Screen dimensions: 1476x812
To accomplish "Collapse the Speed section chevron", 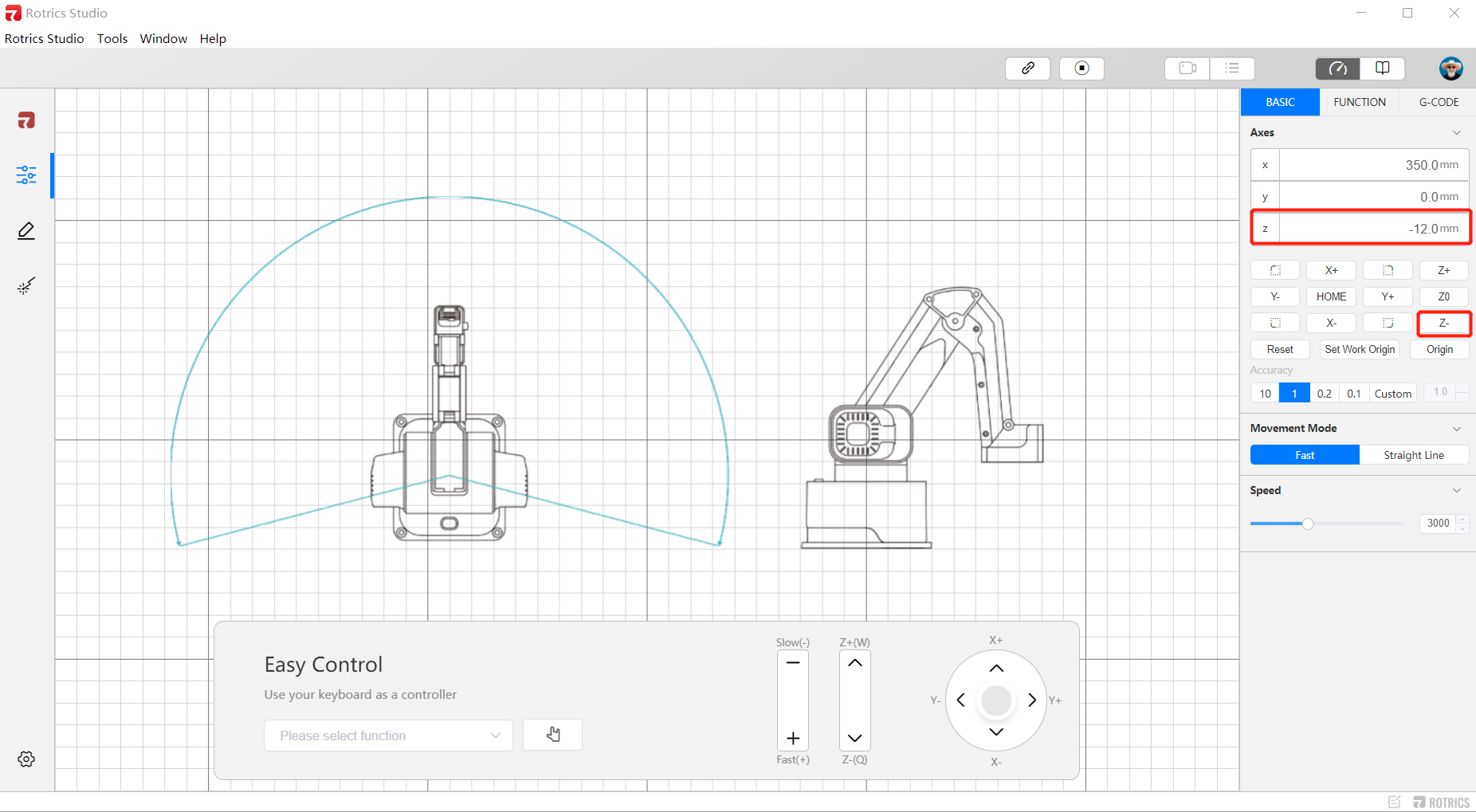I will [x=1457, y=491].
